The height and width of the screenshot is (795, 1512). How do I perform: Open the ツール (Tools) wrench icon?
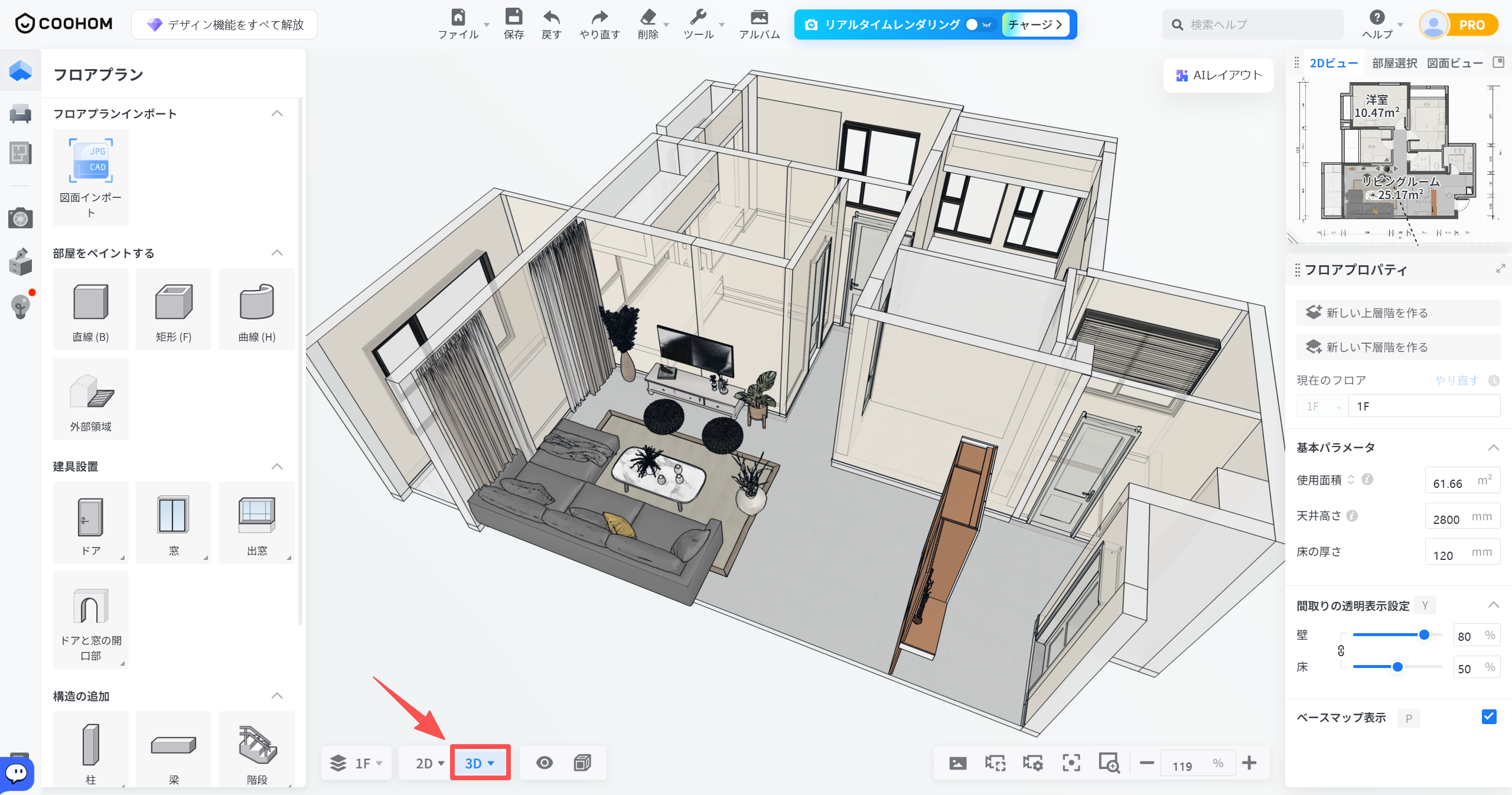698,17
